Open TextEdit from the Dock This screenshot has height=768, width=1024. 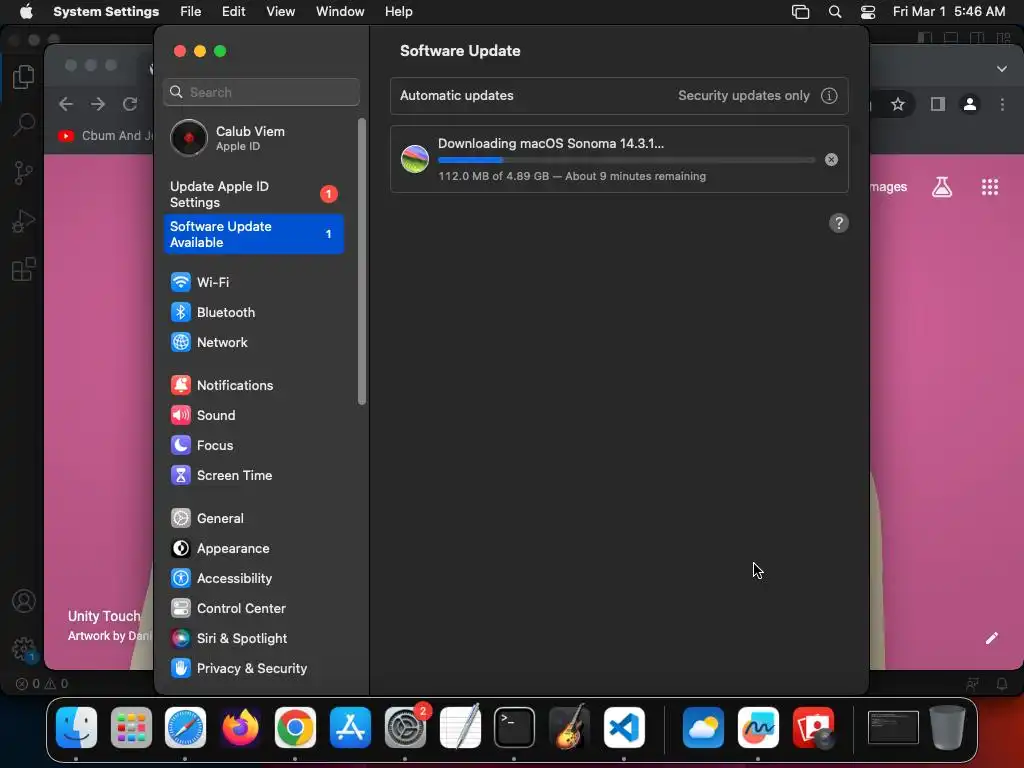460,727
